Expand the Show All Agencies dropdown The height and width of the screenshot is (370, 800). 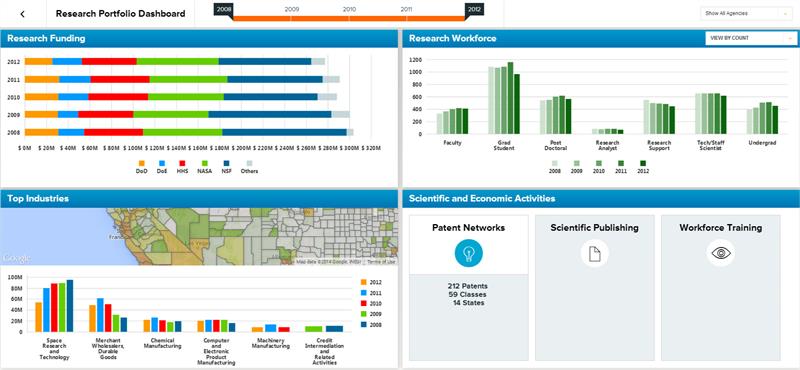click(x=746, y=14)
